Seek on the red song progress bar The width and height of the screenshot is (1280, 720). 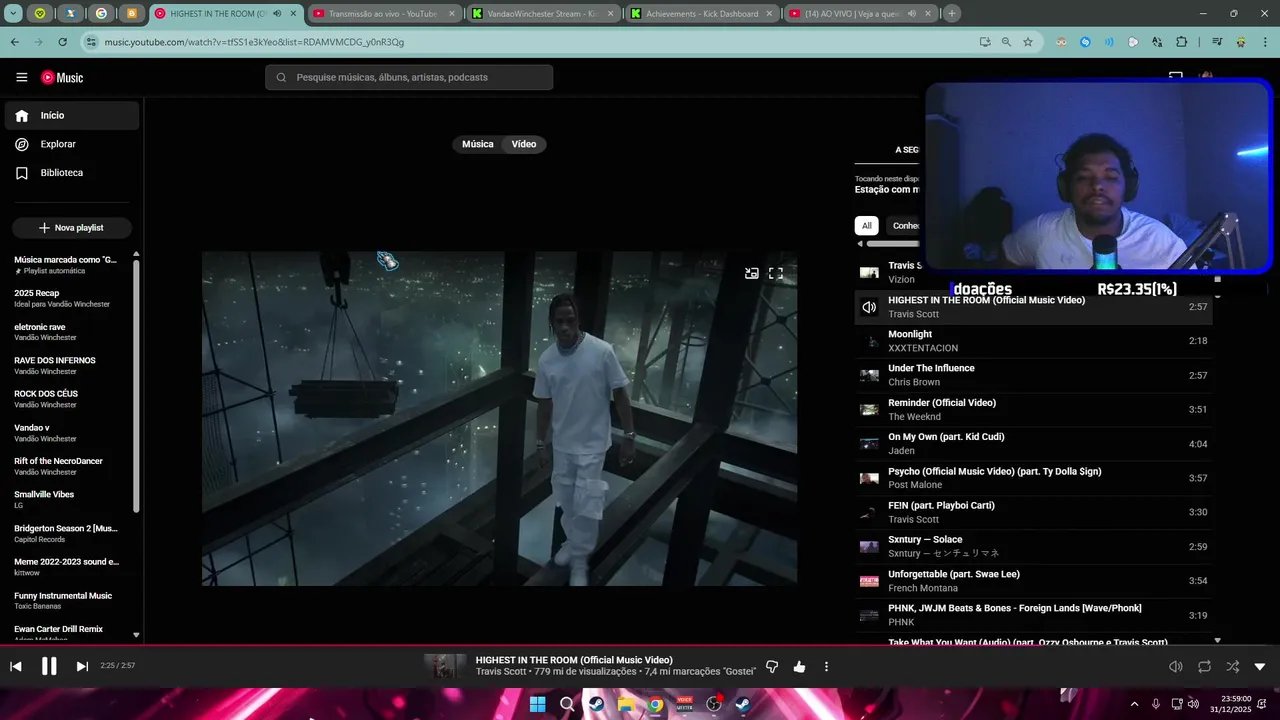pyautogui.click(x=640, y=646)
